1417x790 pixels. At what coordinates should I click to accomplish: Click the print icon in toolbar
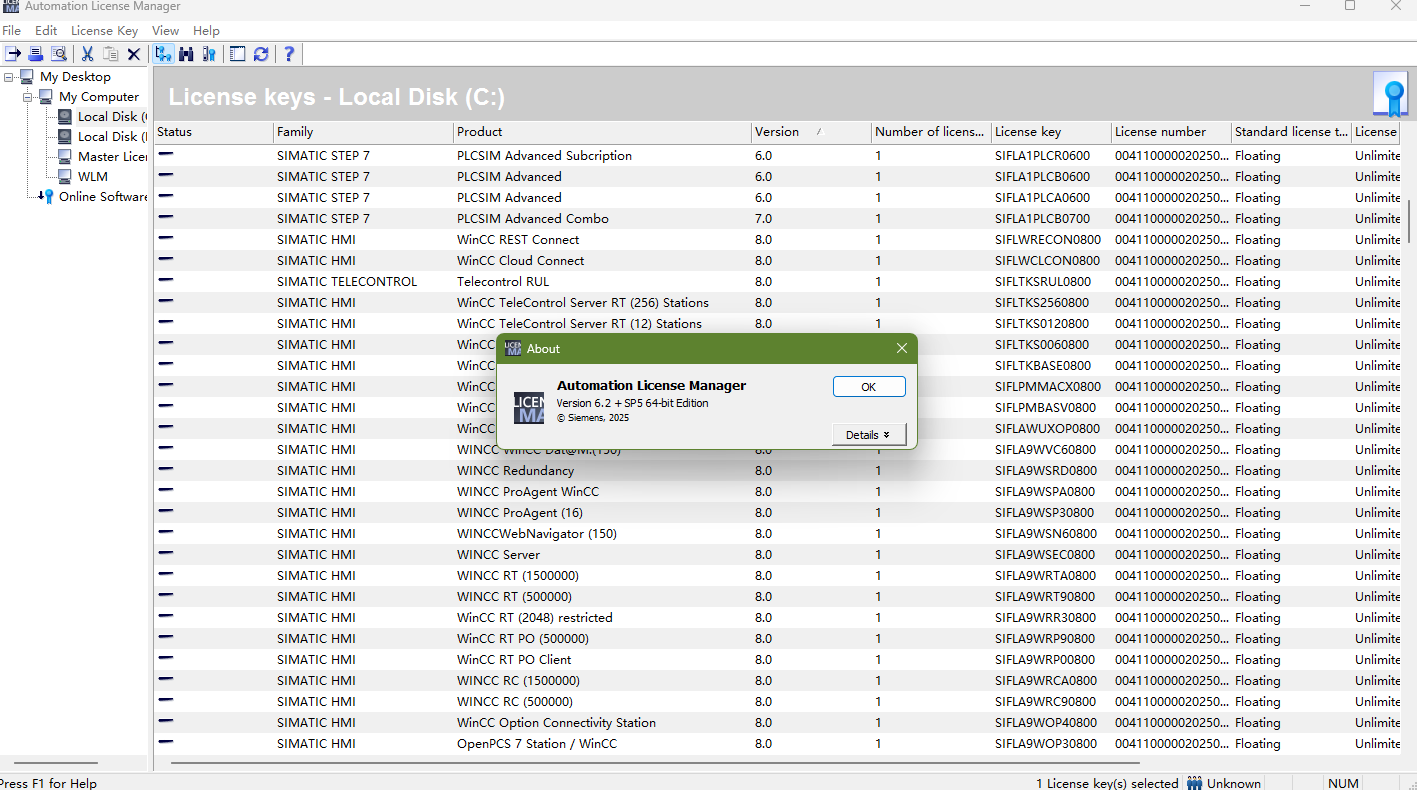coord(36,54)
